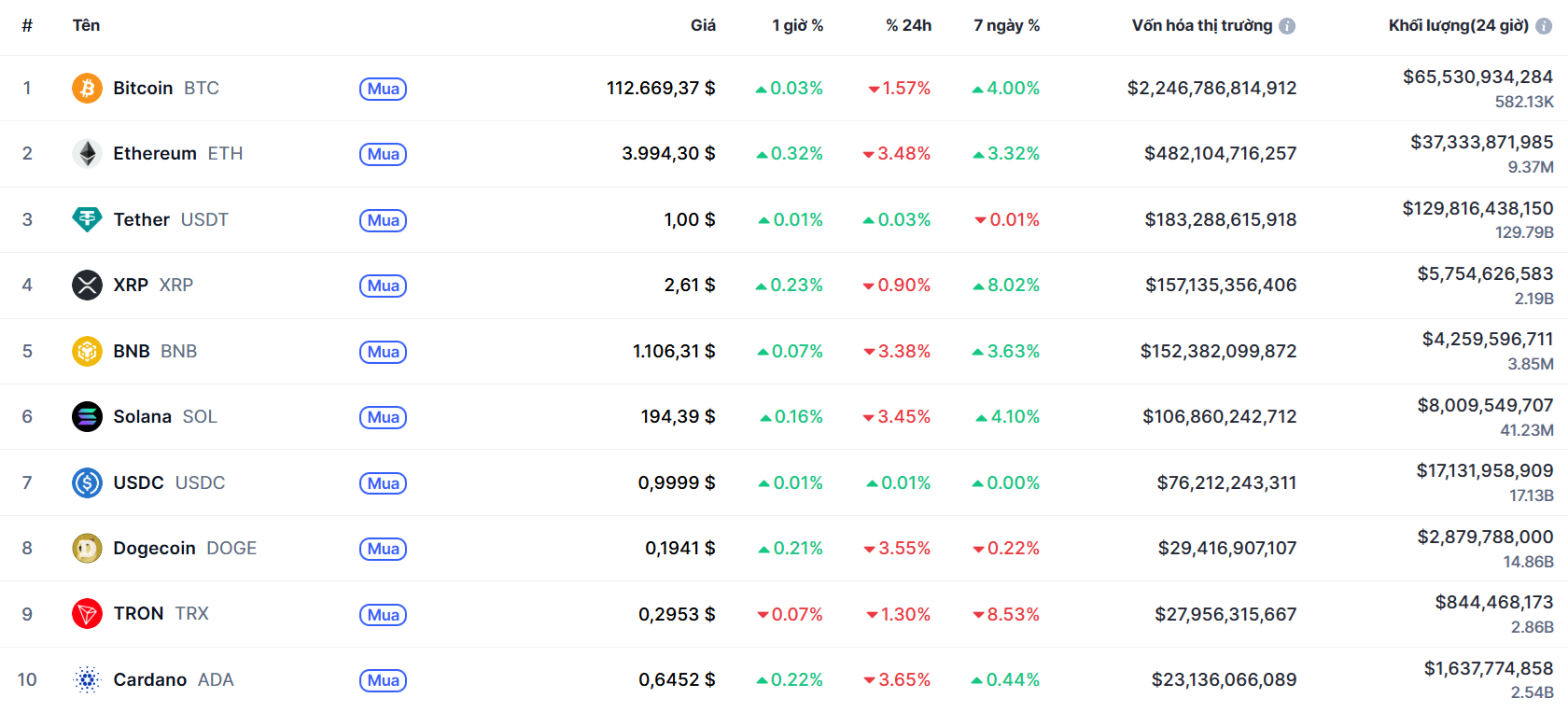Open the XRP name link
Screen dimensions: 1568x712
coord(153,285)
